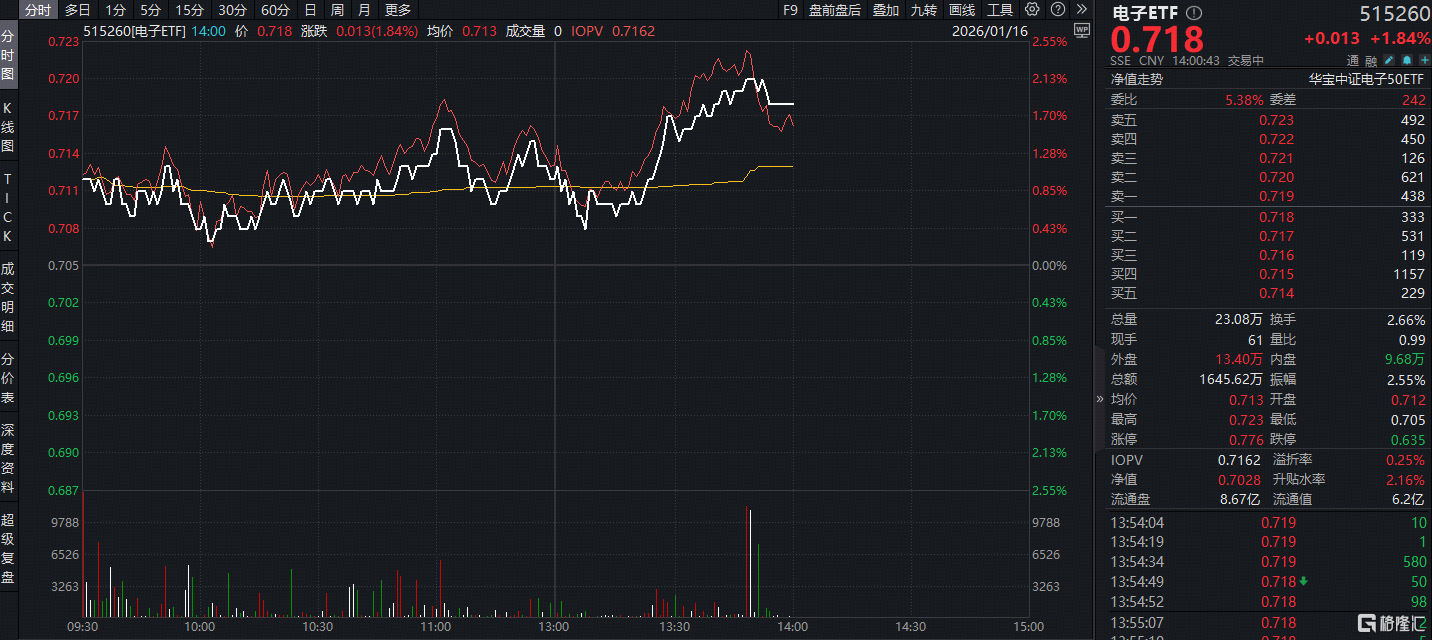Screen dimensions: 1432x640
Task: Select the 60分 period
Action: coord(275,10)
